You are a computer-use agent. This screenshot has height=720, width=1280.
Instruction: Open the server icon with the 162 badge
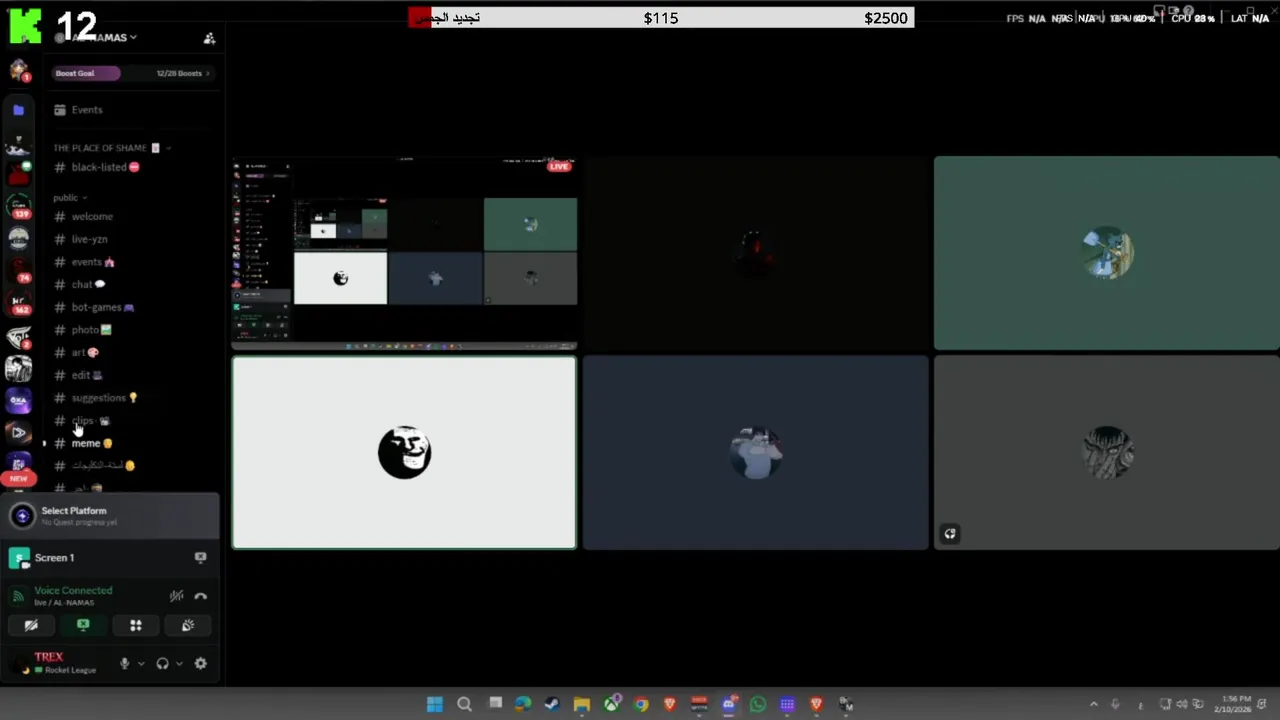(18, 303)
